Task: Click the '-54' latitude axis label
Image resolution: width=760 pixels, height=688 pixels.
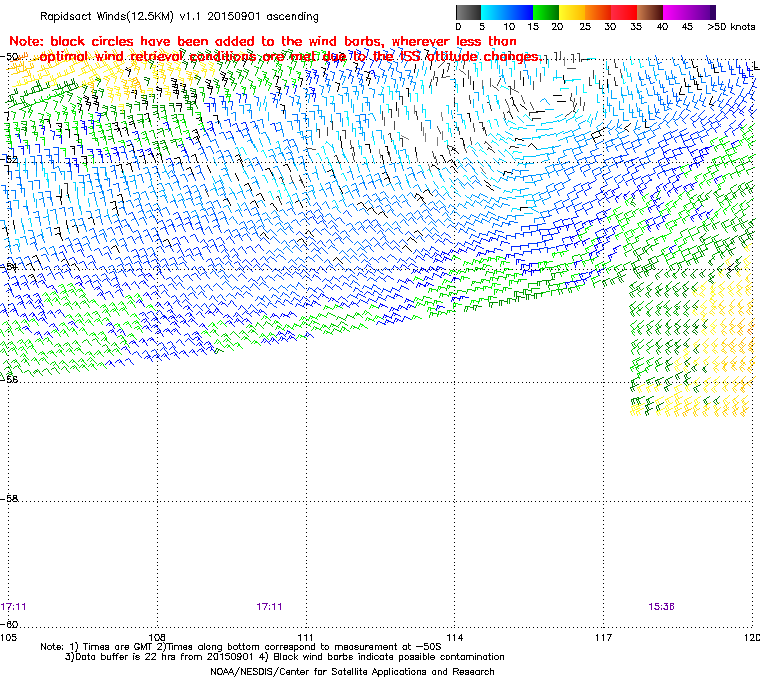Action: [x=9, y=267]
